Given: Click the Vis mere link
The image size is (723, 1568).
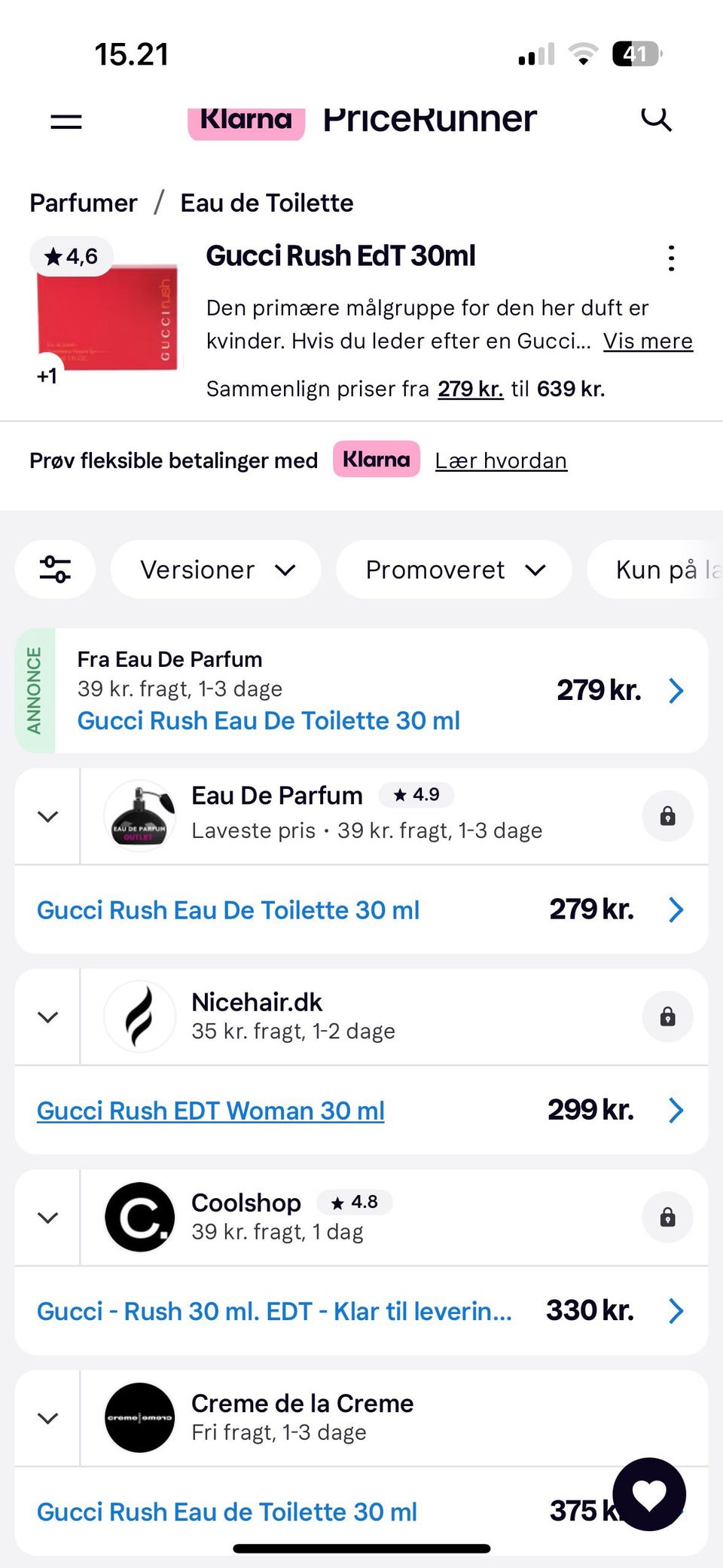Looking at the screenshot, I should click(648, 341).
